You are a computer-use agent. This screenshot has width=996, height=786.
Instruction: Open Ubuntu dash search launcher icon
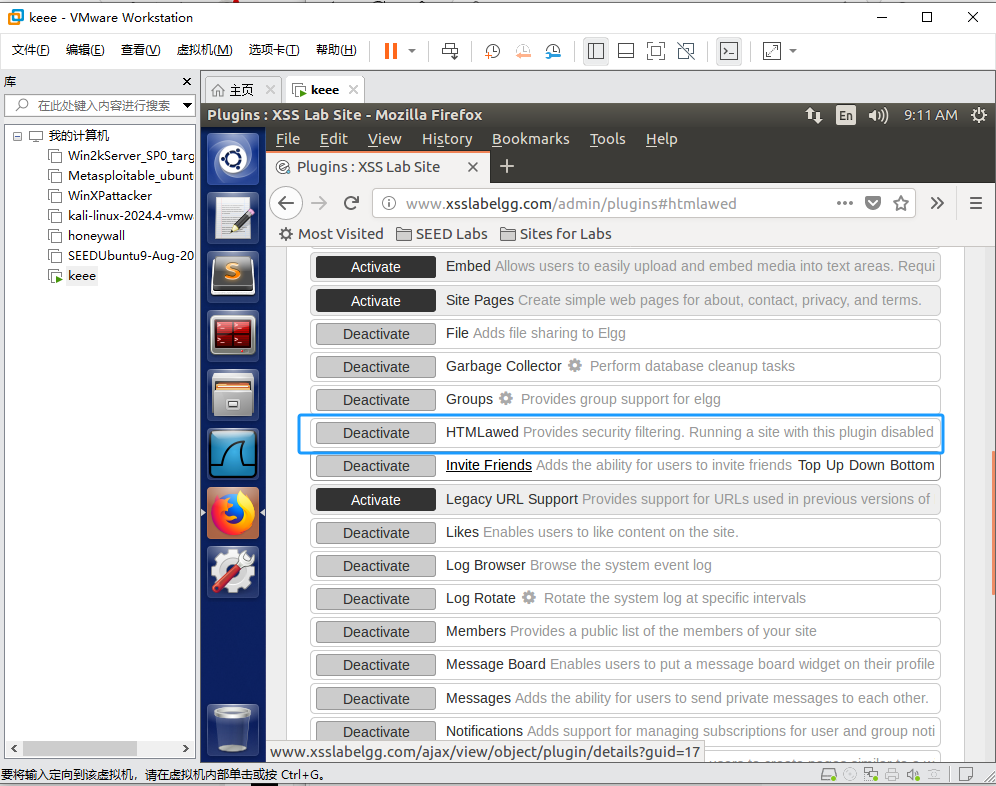point(233,159)
